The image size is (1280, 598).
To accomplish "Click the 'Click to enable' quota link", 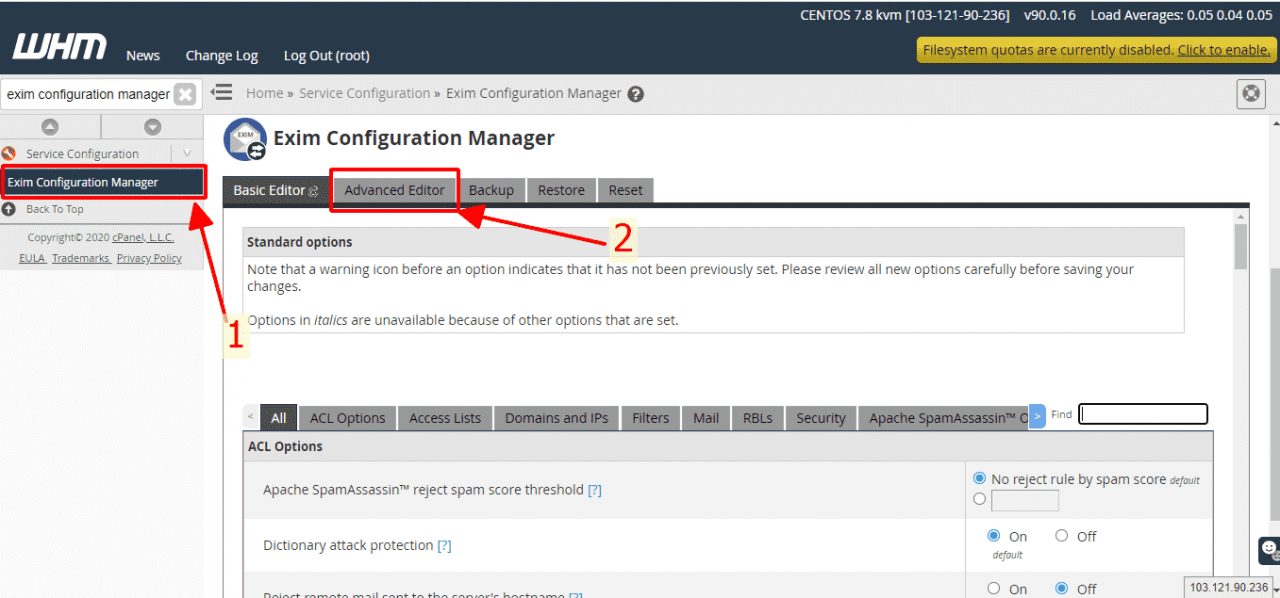I will pyautogui.click(x=1223, y=50).
